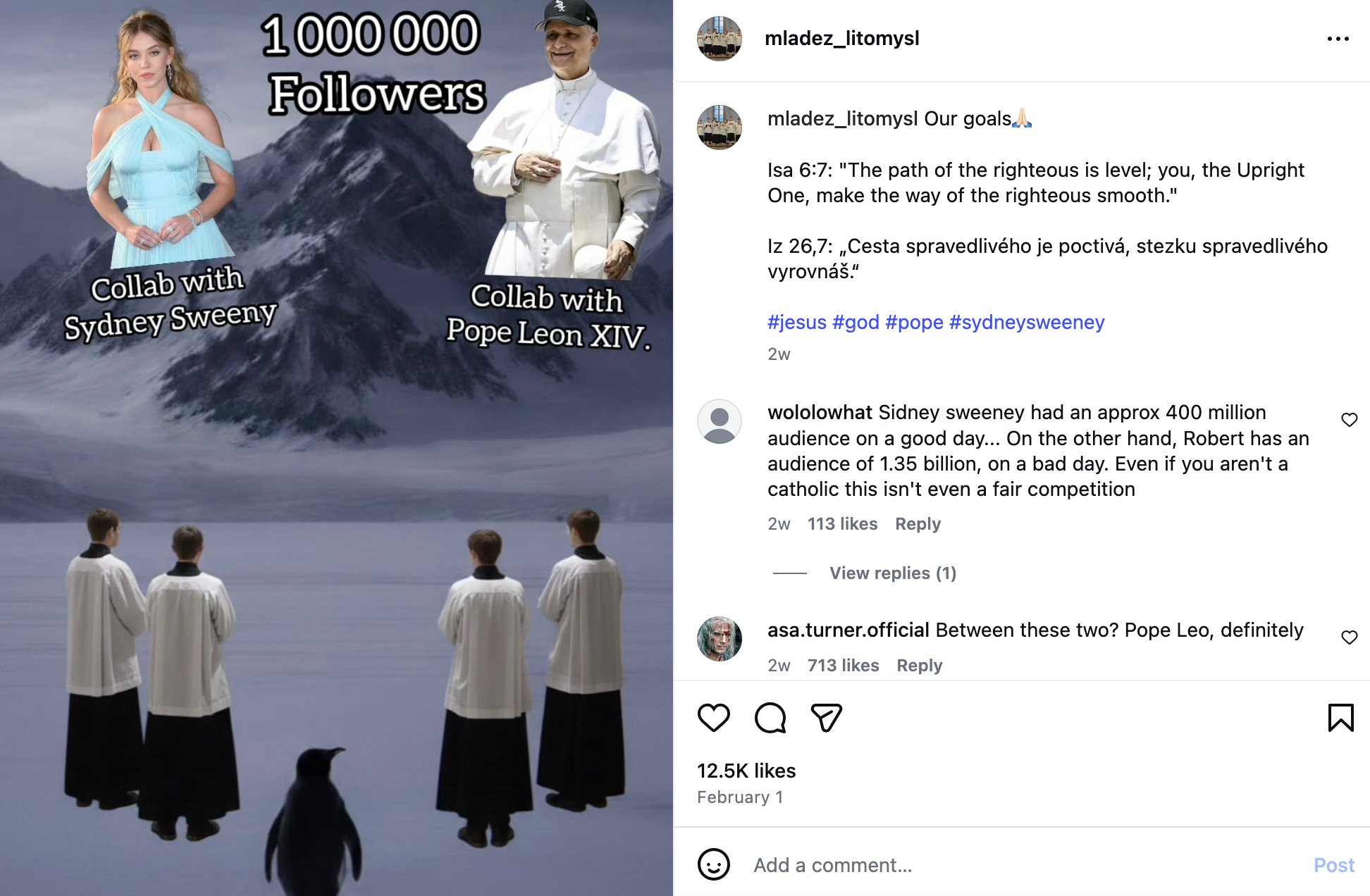The image size is (1370, 896).
Task: Like the post with the heart icon
Action: (713, 718)
